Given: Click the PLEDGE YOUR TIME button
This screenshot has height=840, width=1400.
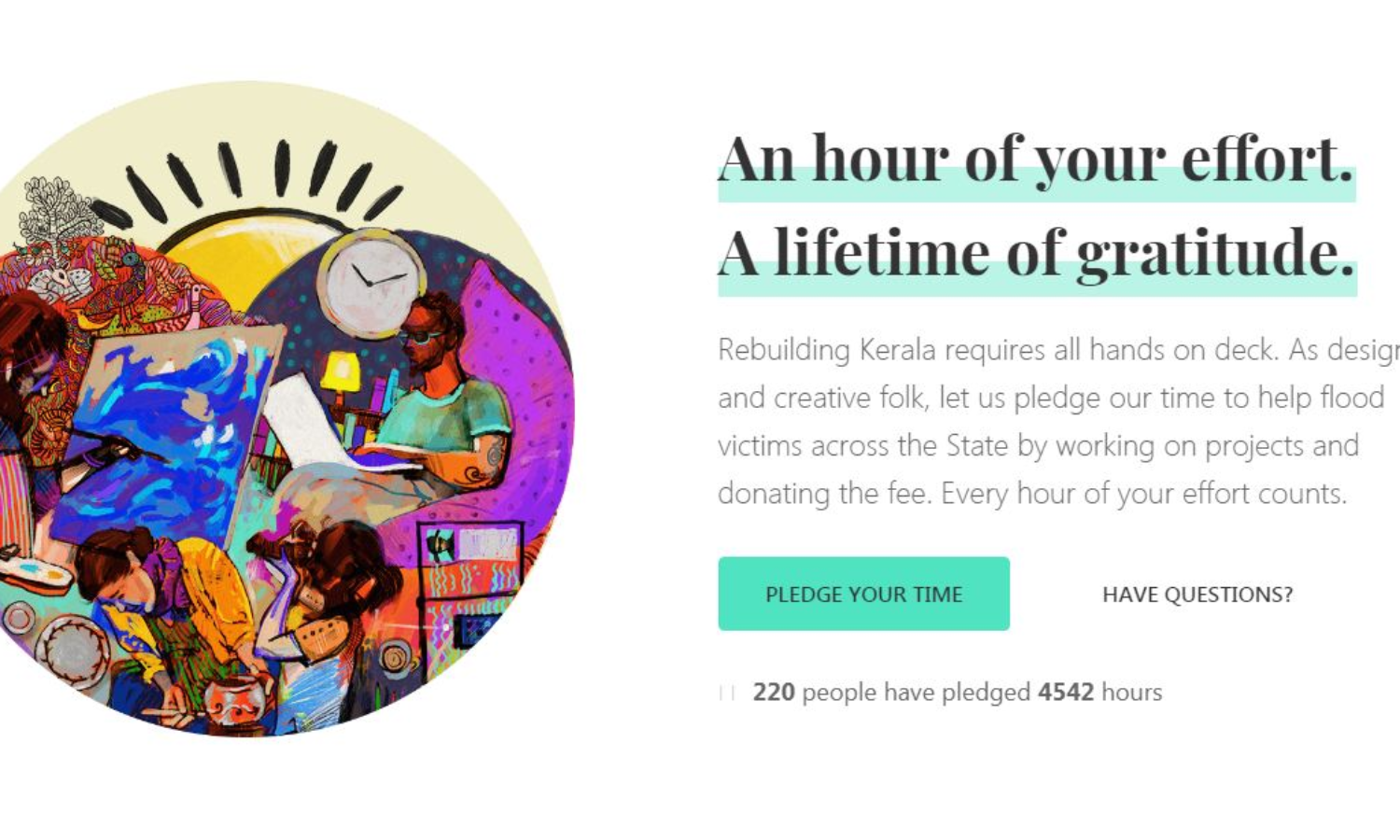Looking at the screenshot, I should tap(863, 595).
